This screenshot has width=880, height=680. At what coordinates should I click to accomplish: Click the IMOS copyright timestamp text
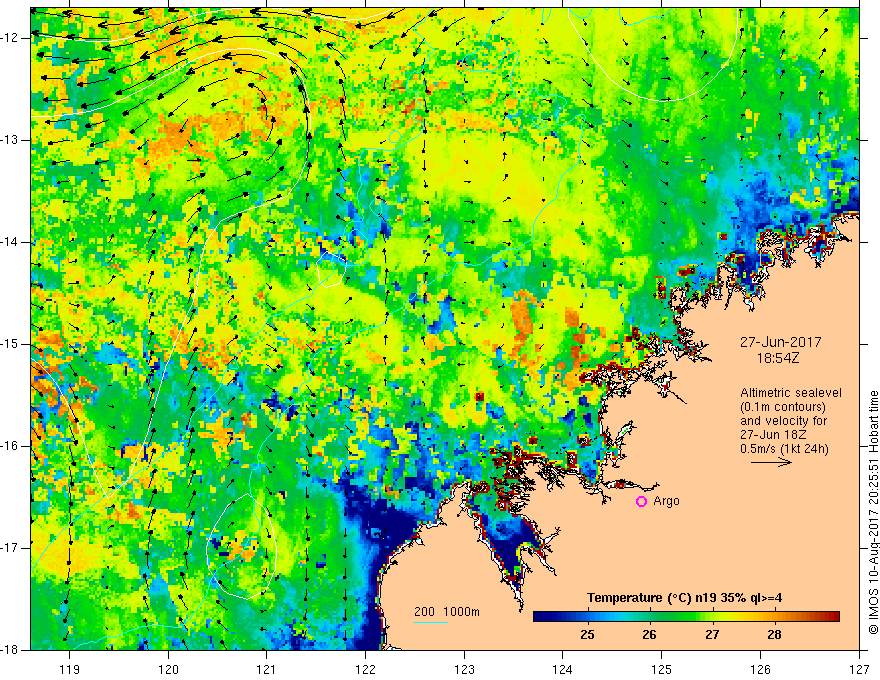873,513
